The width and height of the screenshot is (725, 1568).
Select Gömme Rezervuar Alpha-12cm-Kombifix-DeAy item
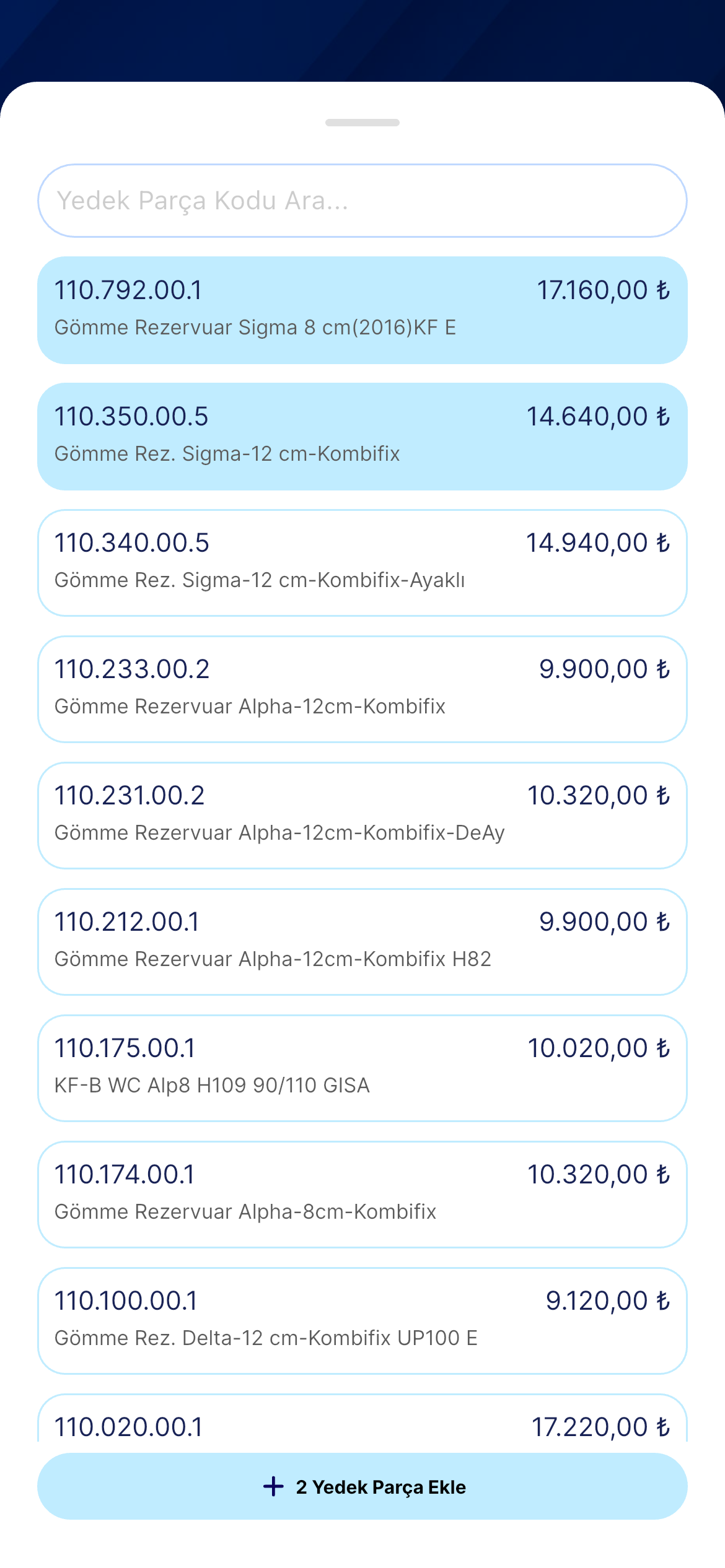click(362, 816)
